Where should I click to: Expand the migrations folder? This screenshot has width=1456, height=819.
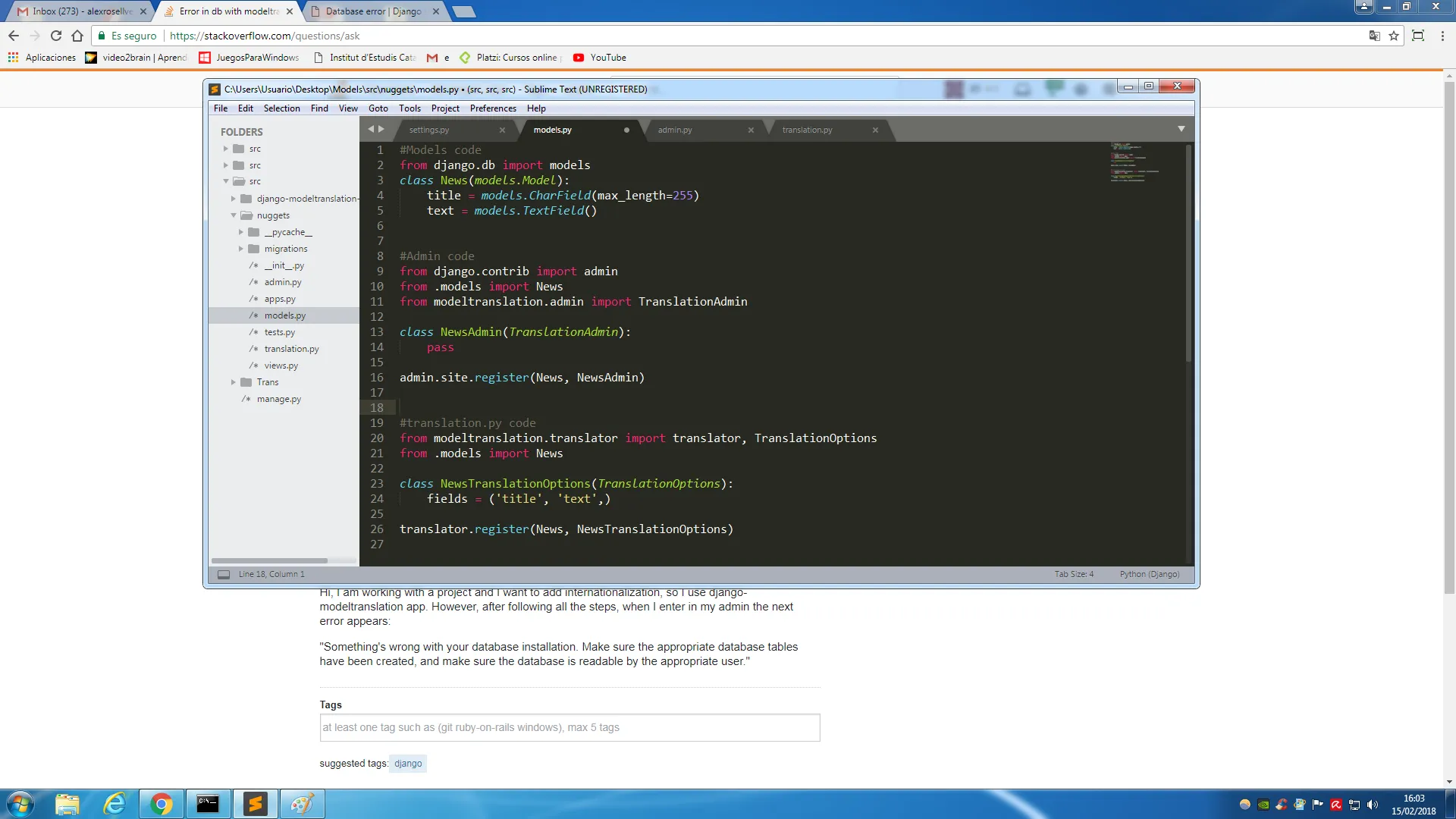241,249
